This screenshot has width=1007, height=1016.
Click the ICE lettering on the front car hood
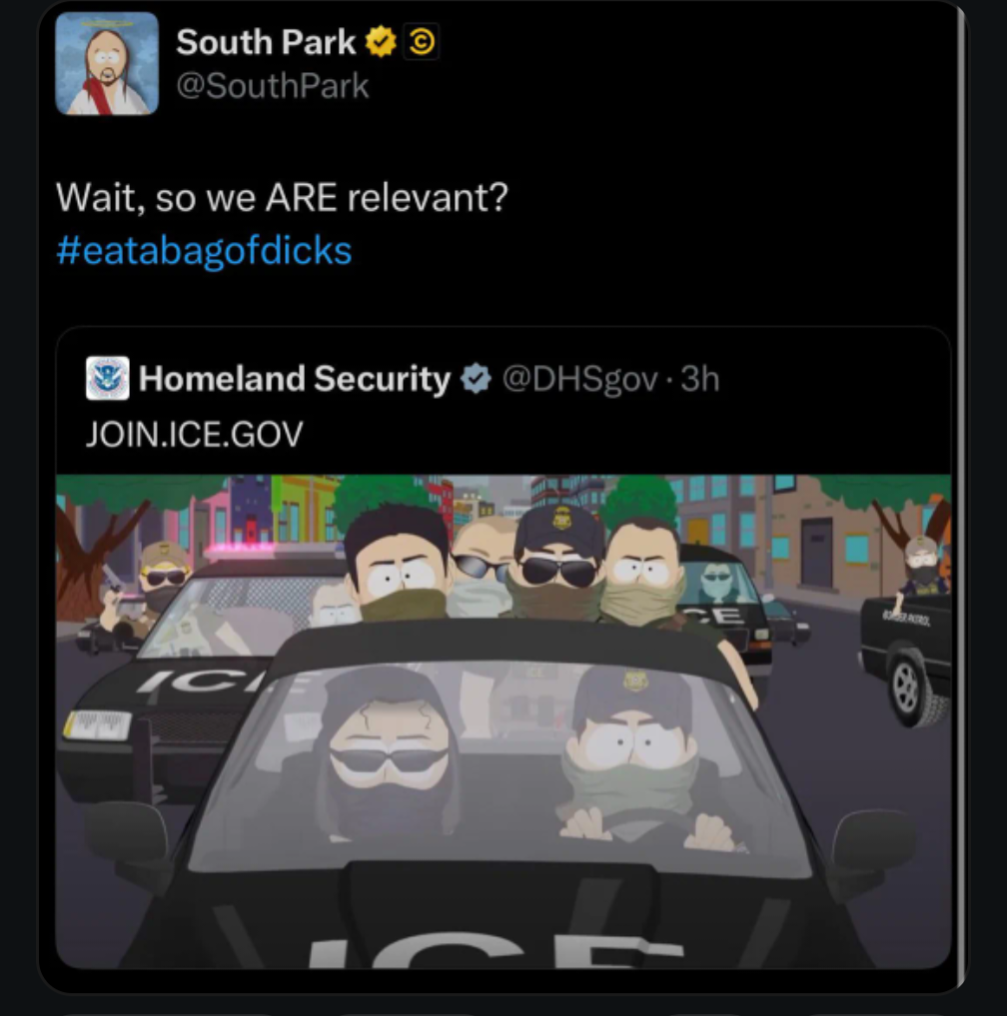496,949
